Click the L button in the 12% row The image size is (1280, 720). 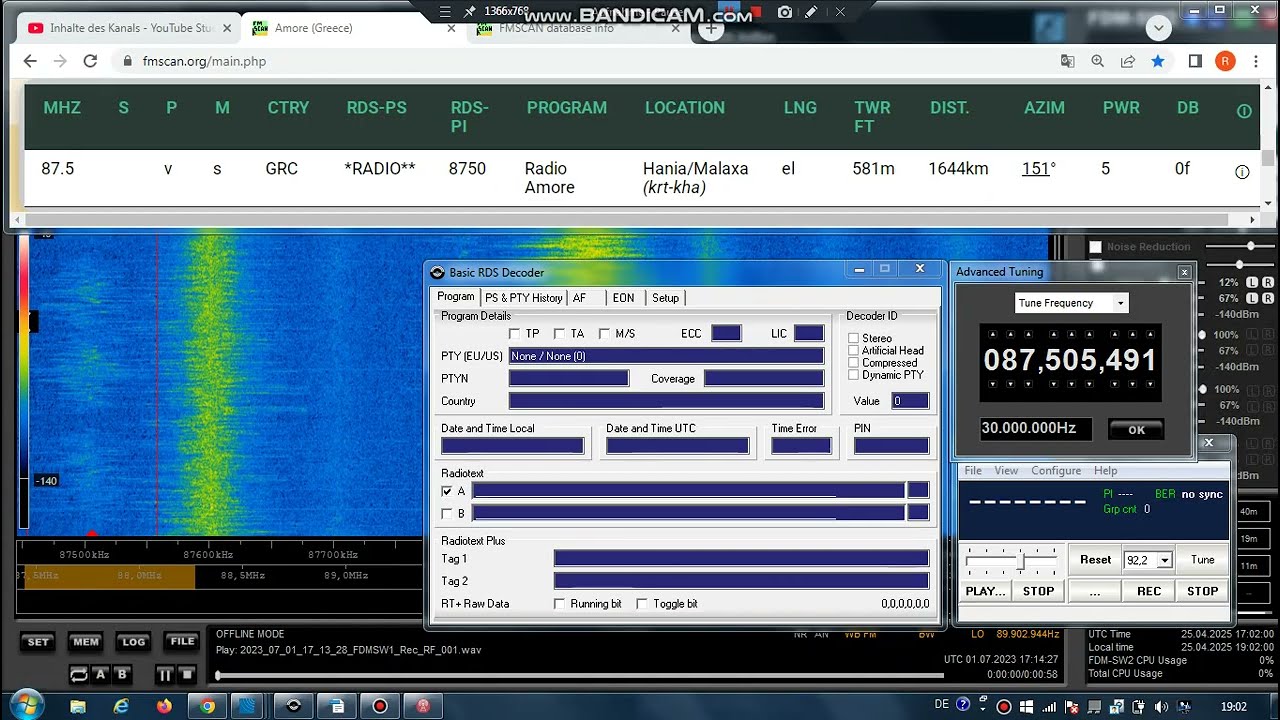pyautogui.click(x=1252, y=283)
